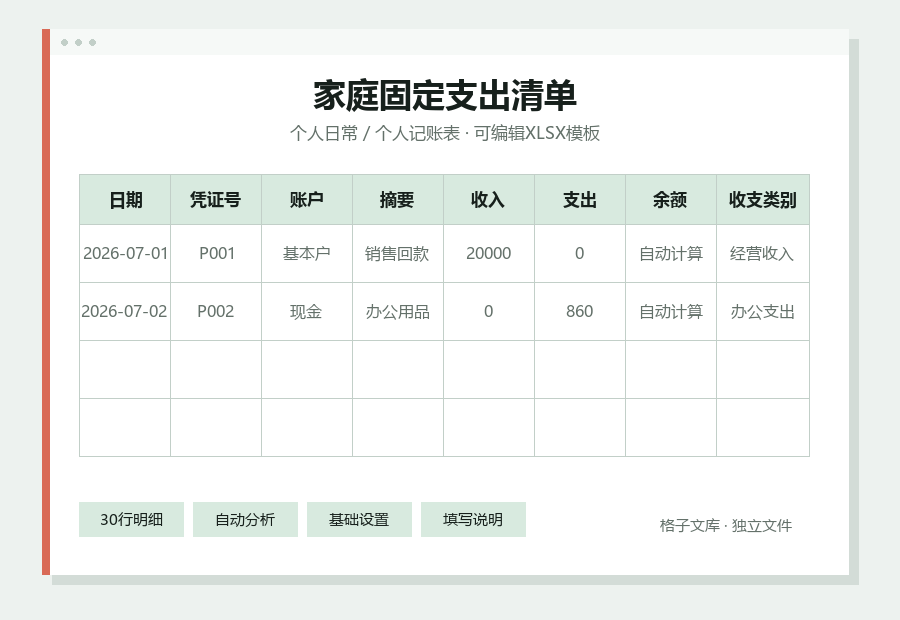Select the 经营收入 category cell

(x=763, y=254)
